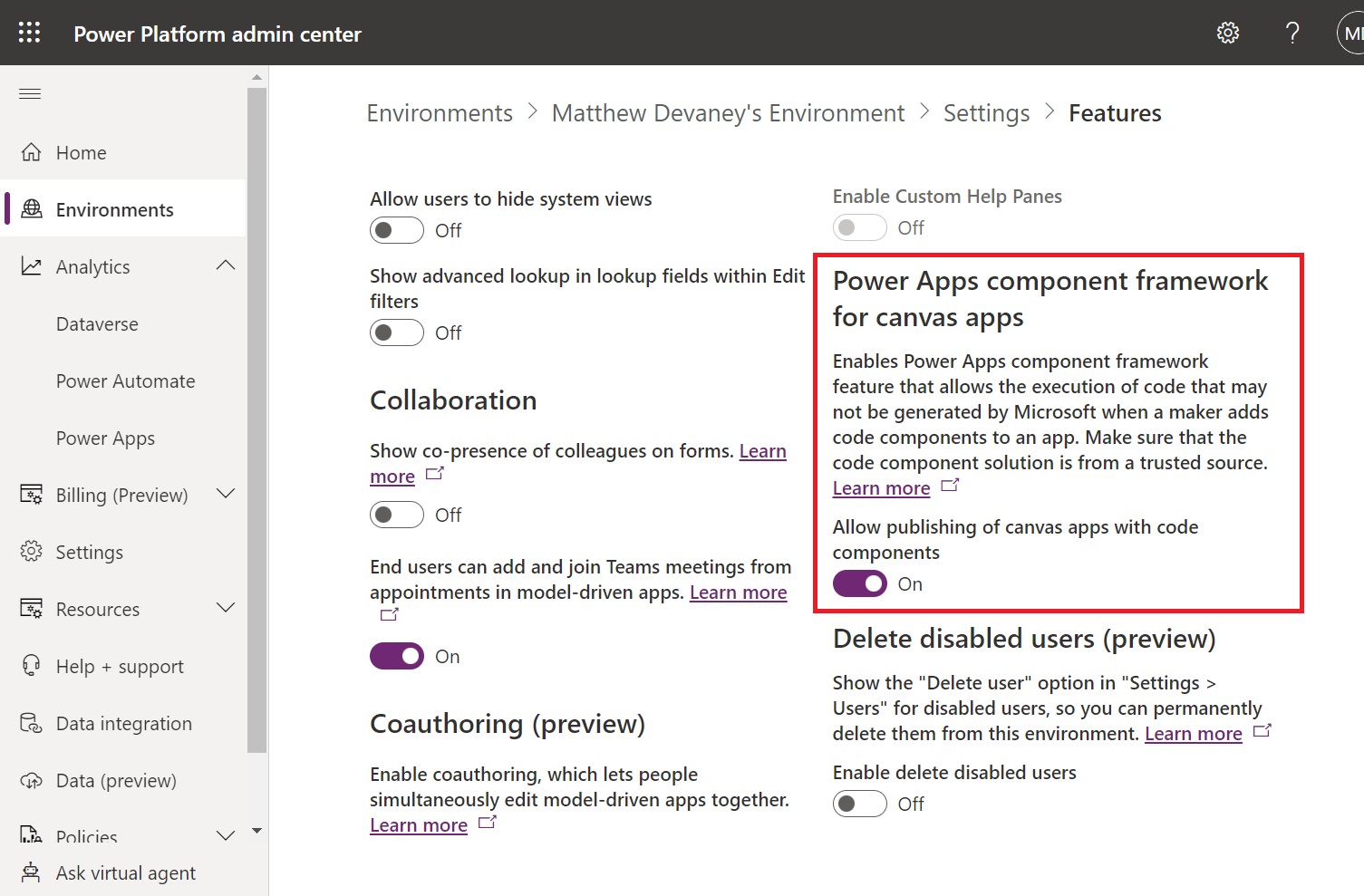Turn on Allow users to hide system views
The height and width of the screenshot is (896, 1364).
[x=396, y=230]
